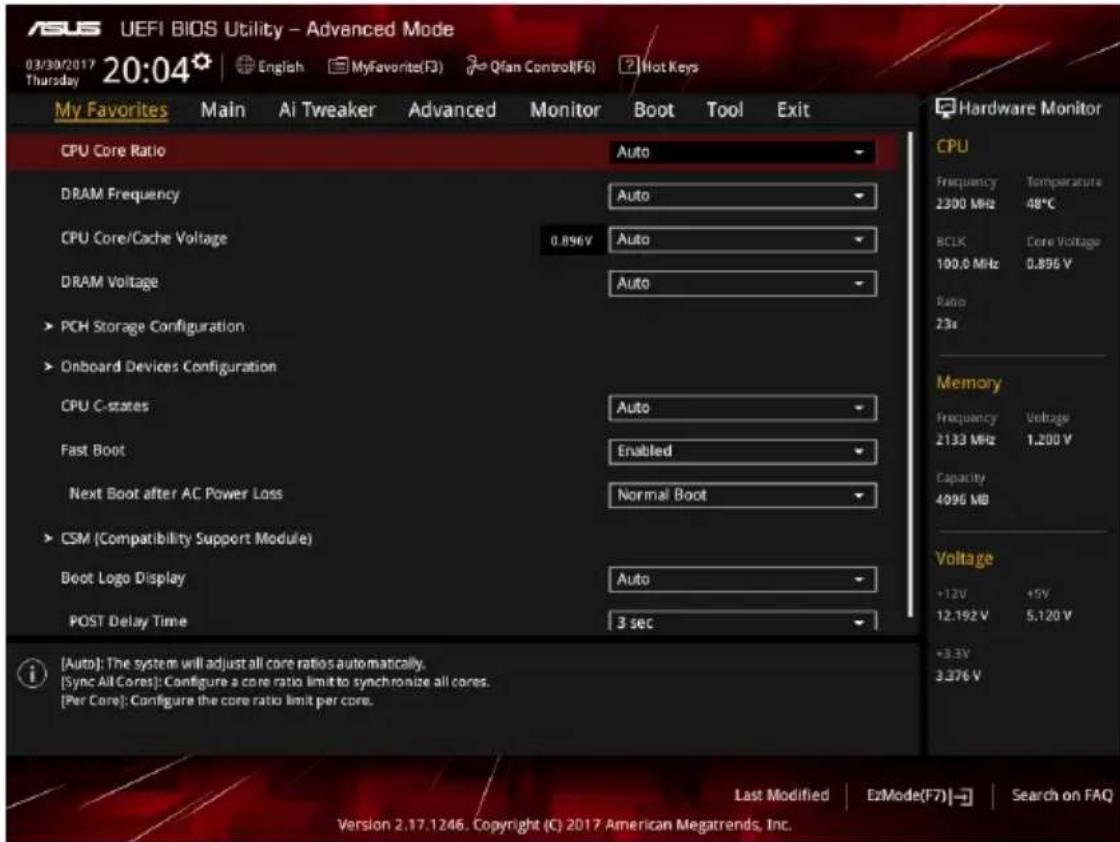Change the Fast Boot Enabled dropdown
This screenshot has width=1120, height=842.
pyautogui.click(x=742, y=451)
